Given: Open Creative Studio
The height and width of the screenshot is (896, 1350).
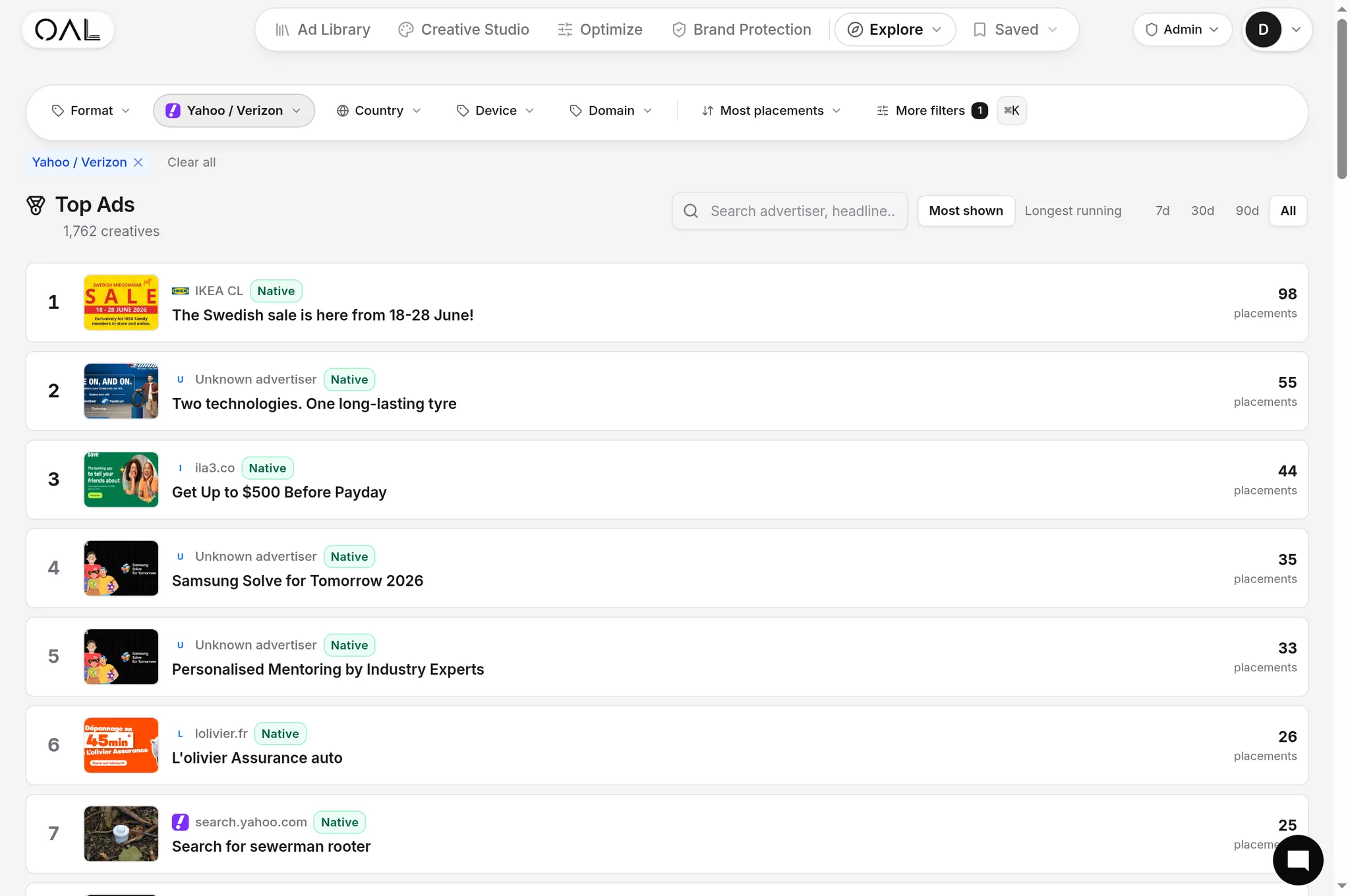Looking at the screenshot, I should (x=464, y=30).
